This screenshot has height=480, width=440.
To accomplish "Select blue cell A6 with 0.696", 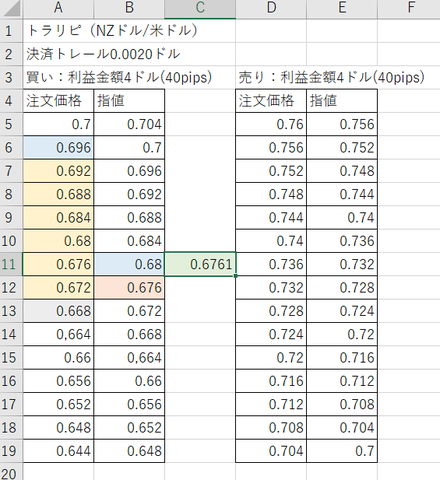I will pos(58,147).
